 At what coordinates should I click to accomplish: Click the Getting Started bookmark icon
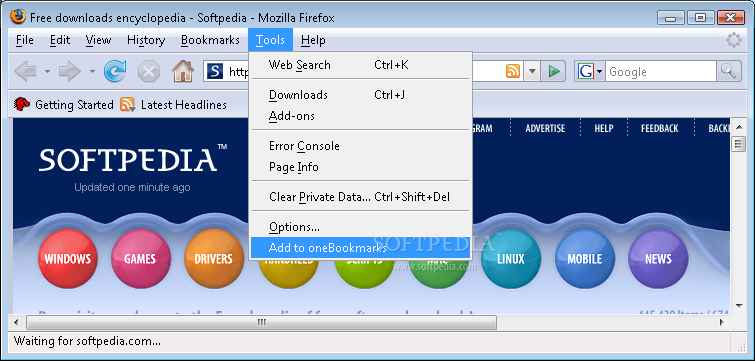point(22,104)
